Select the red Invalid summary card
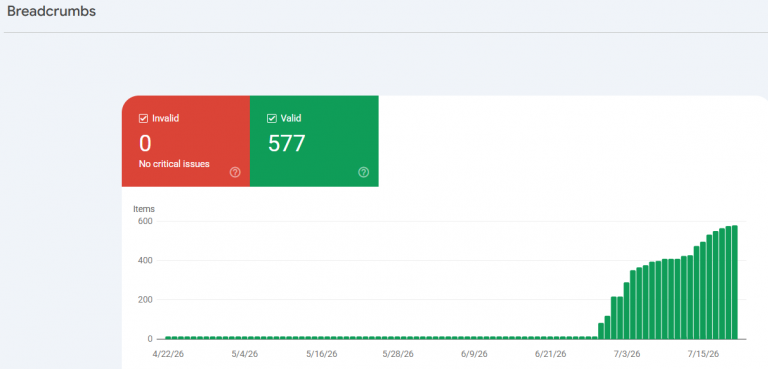Viewport: 768px width, 369px height. 186,141
